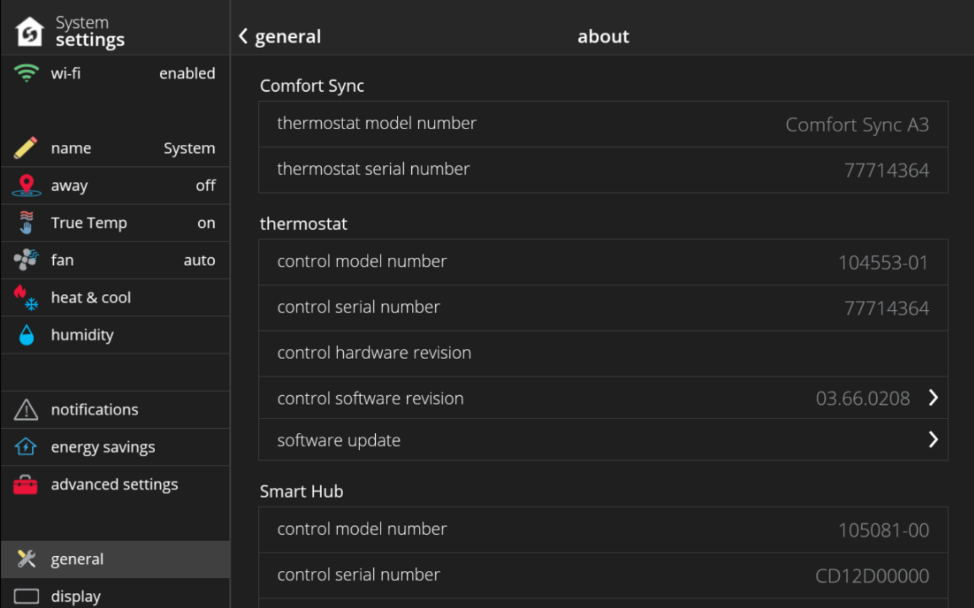
Task: Toggle away mode showing off
Action: (206, 186)
